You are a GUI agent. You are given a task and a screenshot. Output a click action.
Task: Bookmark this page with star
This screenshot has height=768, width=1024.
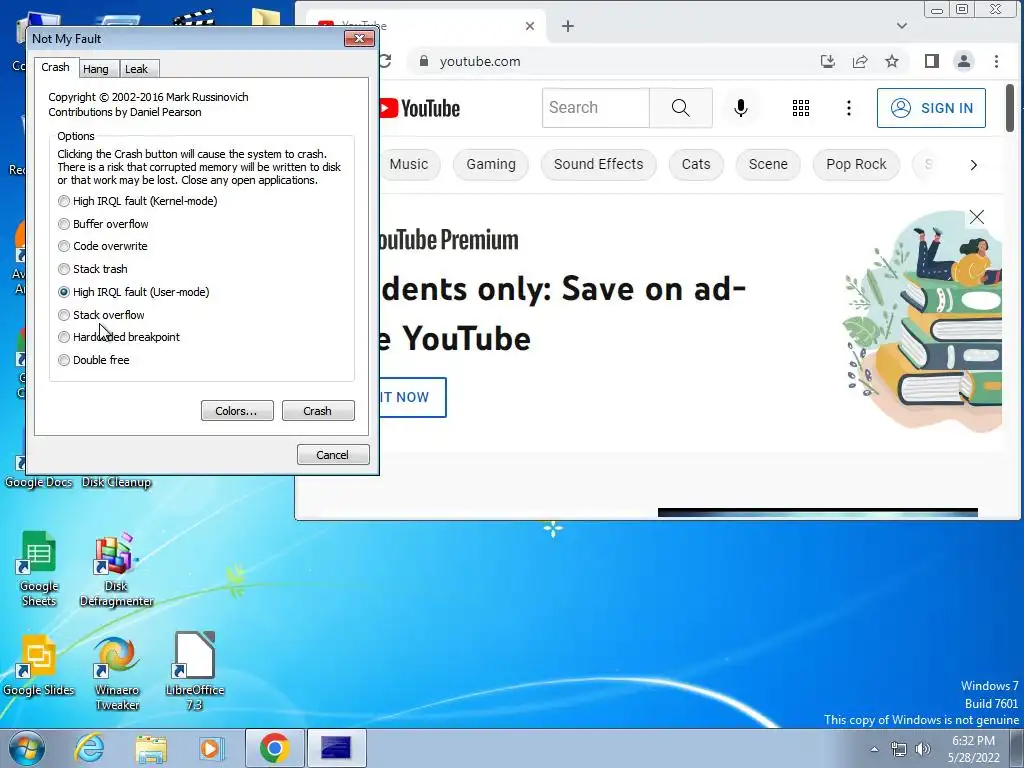tap(892, 61)
